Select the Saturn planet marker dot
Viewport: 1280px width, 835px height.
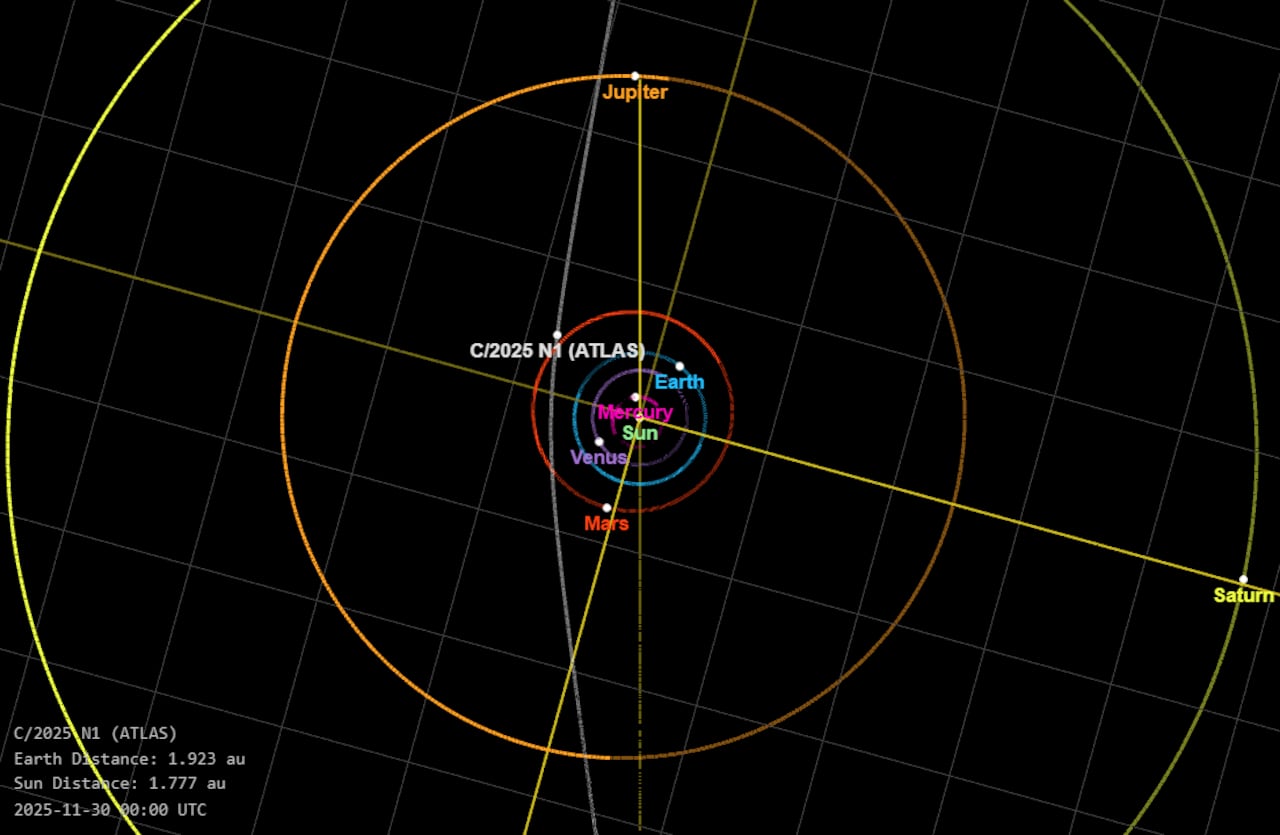[x=1243, y=579]
